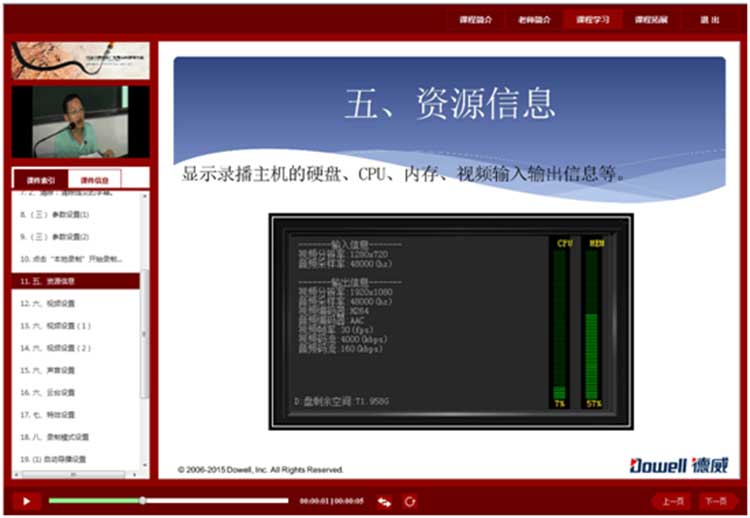Click the swap layout arrows icon
750x518 pixels.
384,501
